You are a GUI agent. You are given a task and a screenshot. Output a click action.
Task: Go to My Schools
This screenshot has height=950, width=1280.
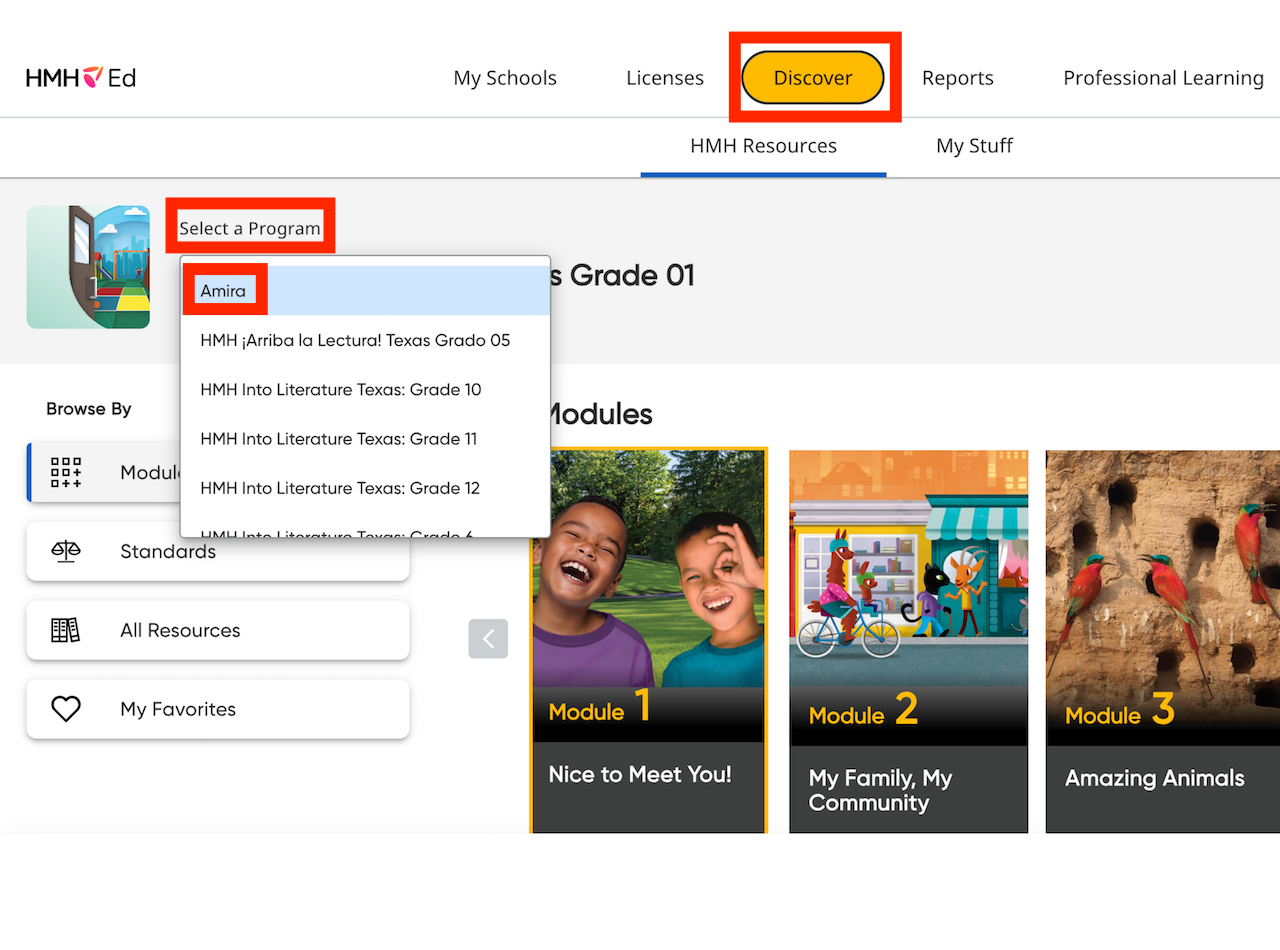tap(504, 77)
